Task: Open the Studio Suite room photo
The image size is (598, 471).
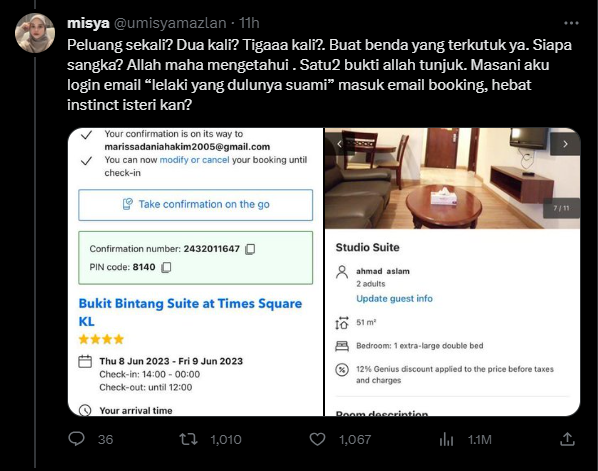Action: [453, 178]
